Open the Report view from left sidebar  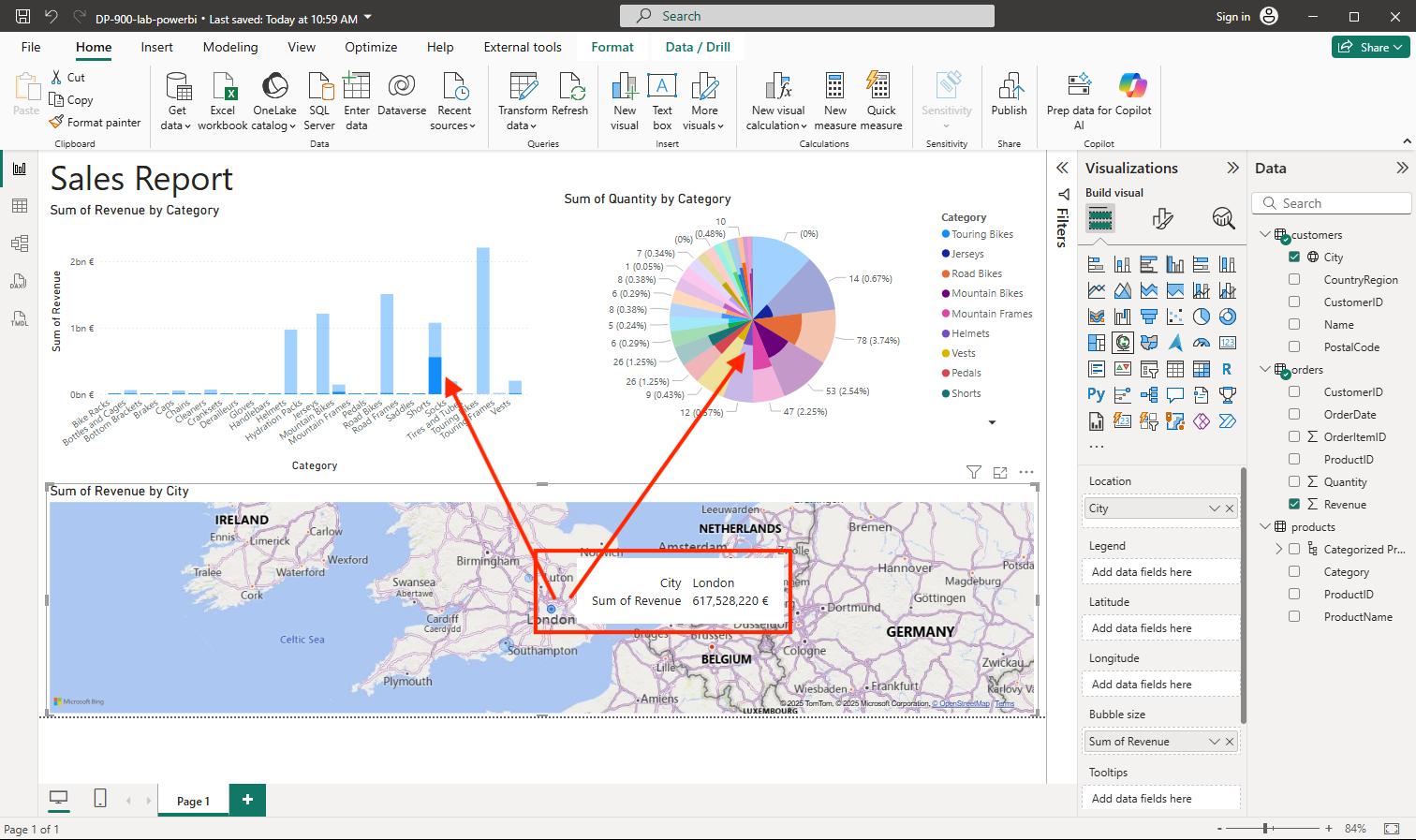20,169
